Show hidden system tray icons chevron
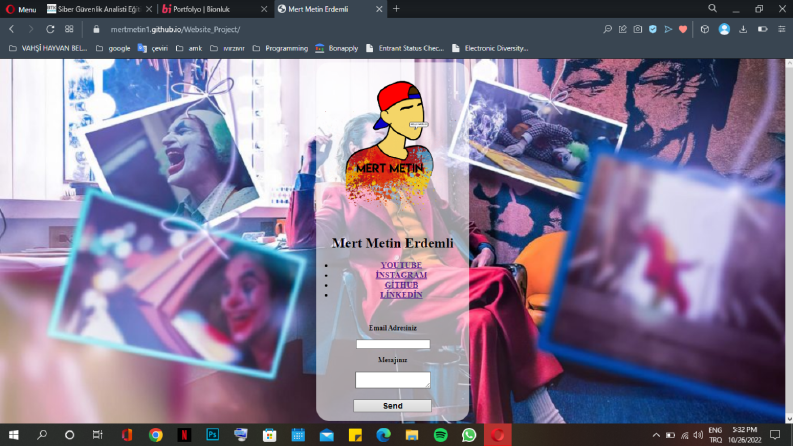Viewport: 793px width, 446px height. [x=656, y=435]
